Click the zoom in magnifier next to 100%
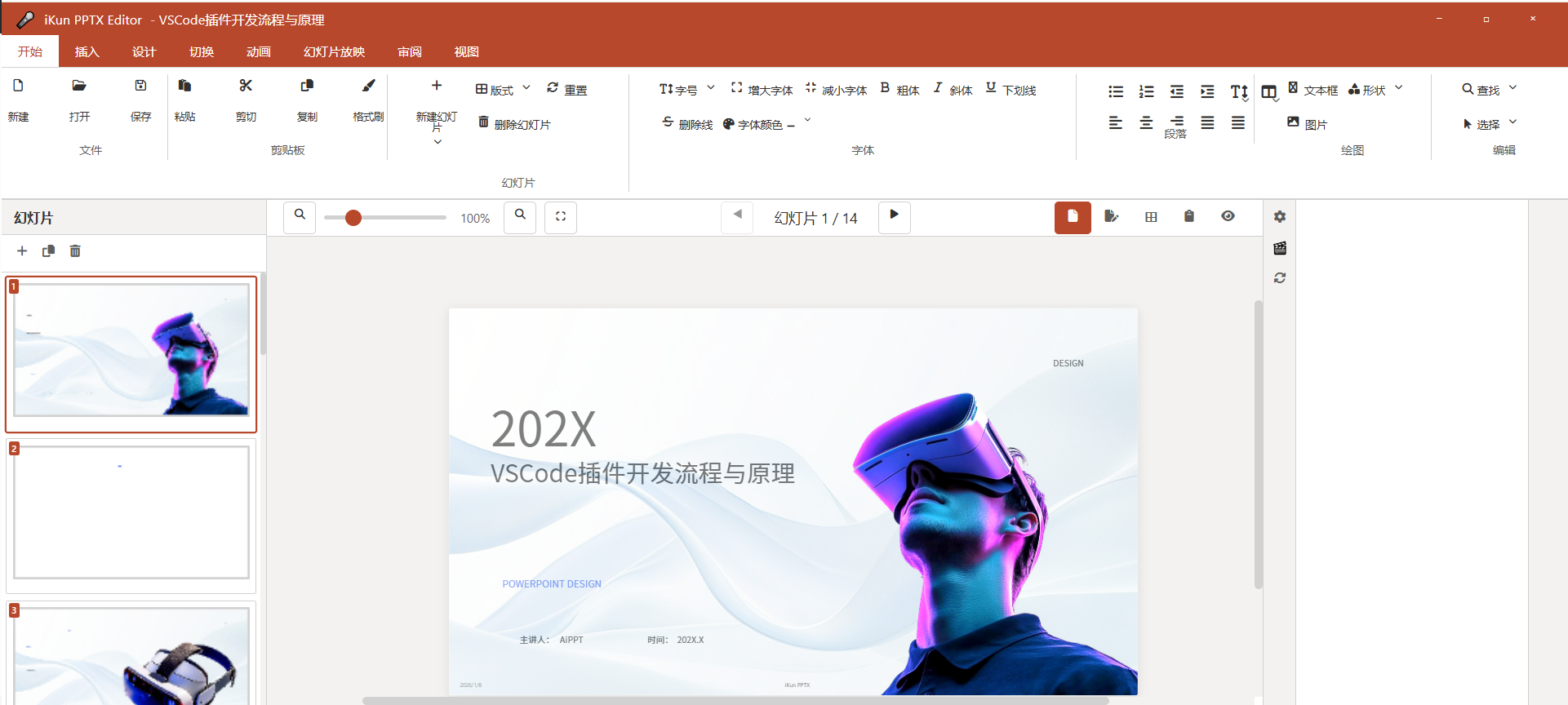This screenshot has width=1568, height=705. click(520, 217)
